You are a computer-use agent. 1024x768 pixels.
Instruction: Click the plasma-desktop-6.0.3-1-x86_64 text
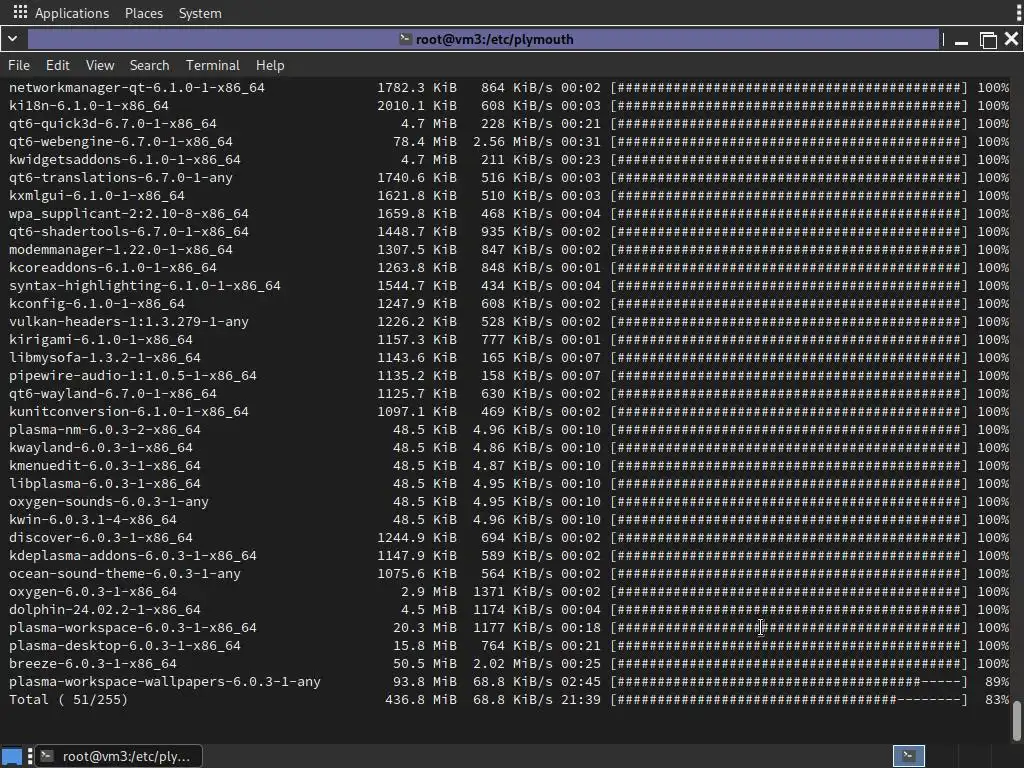point(125,646)
